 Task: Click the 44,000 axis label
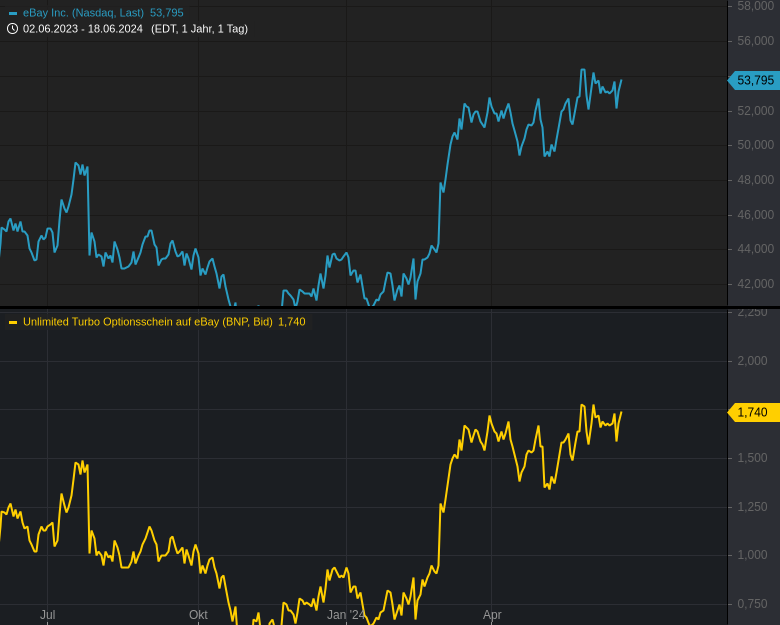pyautogui.click(x=756, y=249)
